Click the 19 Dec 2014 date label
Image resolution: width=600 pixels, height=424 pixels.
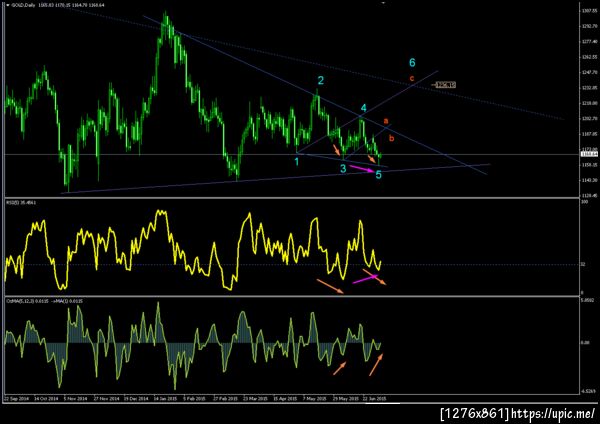[x=136, y=398]
